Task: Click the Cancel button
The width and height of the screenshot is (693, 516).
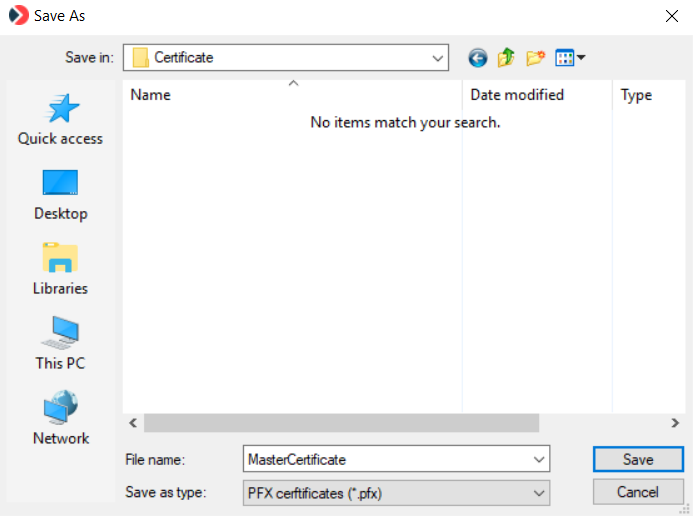Action: (638, 492)
